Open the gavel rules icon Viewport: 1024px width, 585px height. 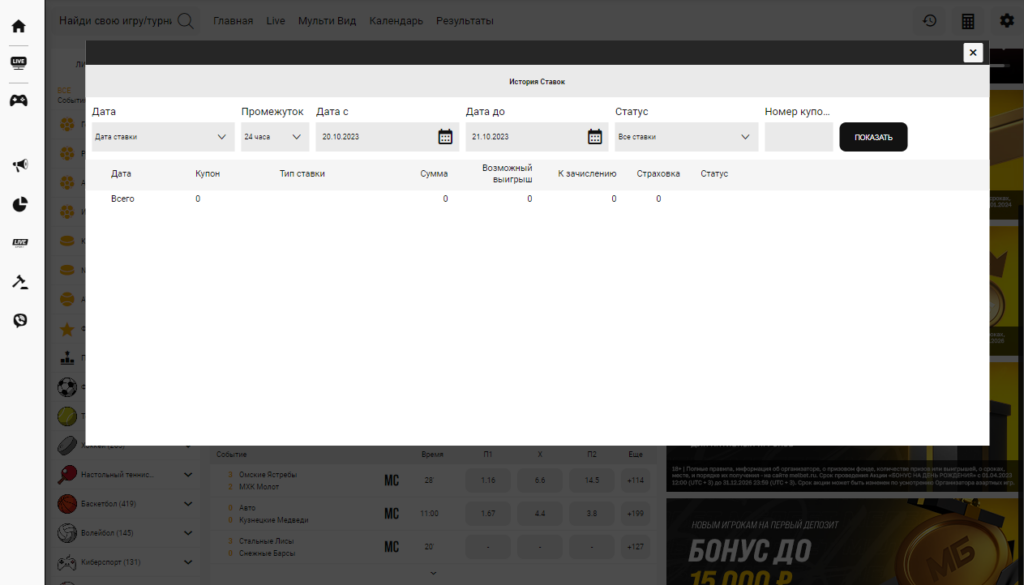tap(20, 281)
